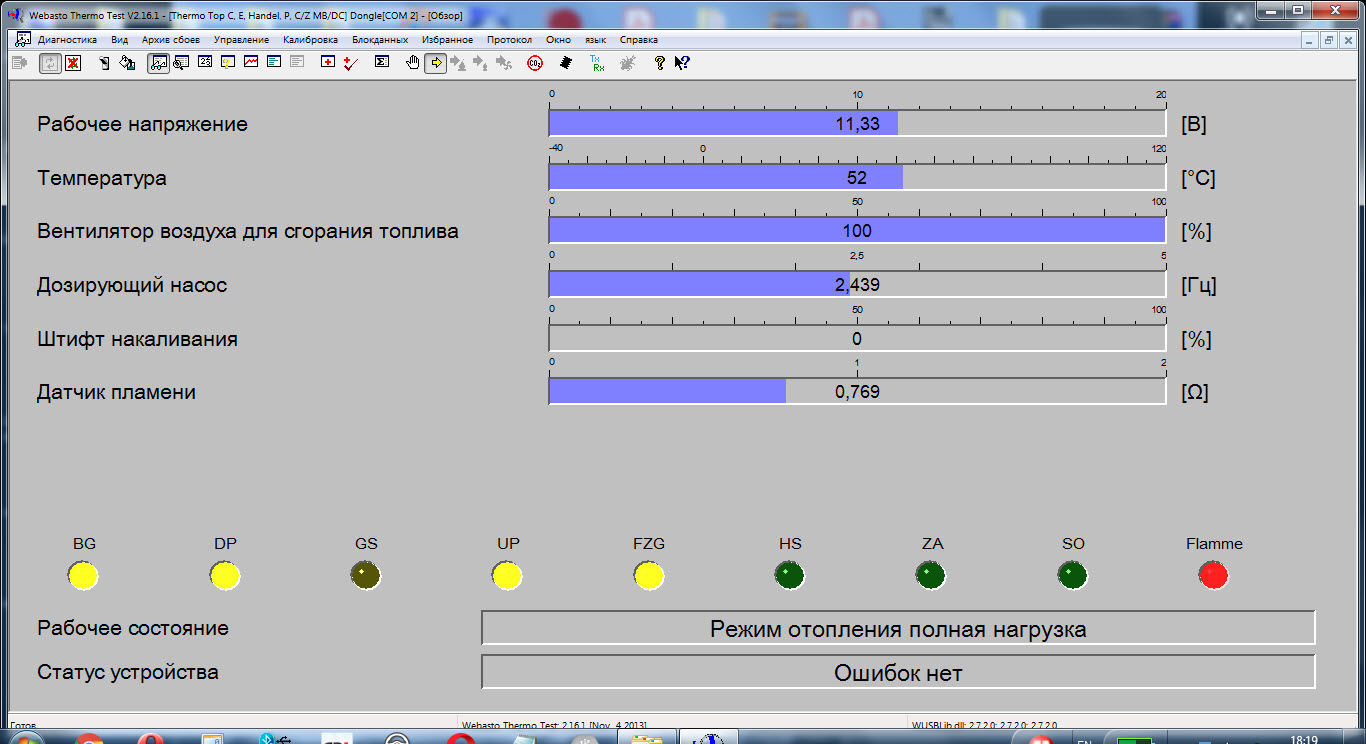This screenshot has width=1366, height=744.
Task: Click the 'Температура' label
Action: click(102, 179)
